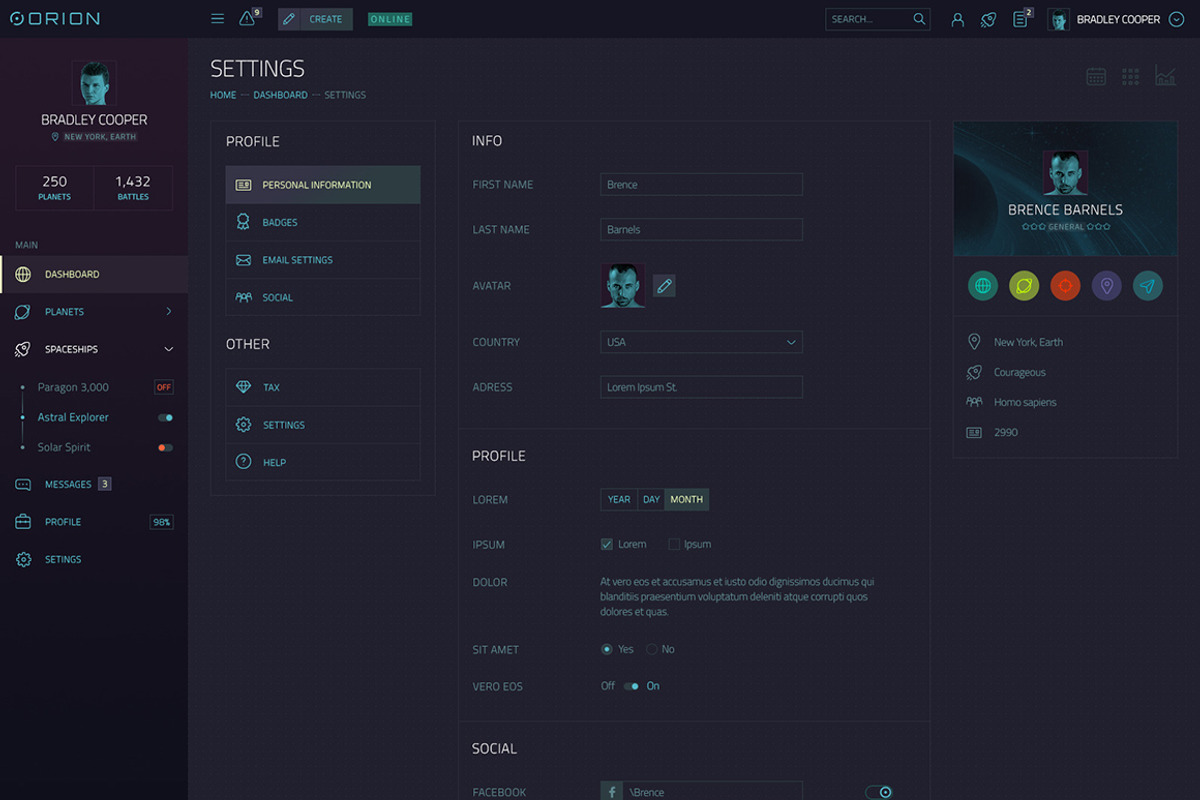Toggle the Astral Explorer spaceship switch
This screenshot has height=800, width=1200.
[x=163, y=417]
